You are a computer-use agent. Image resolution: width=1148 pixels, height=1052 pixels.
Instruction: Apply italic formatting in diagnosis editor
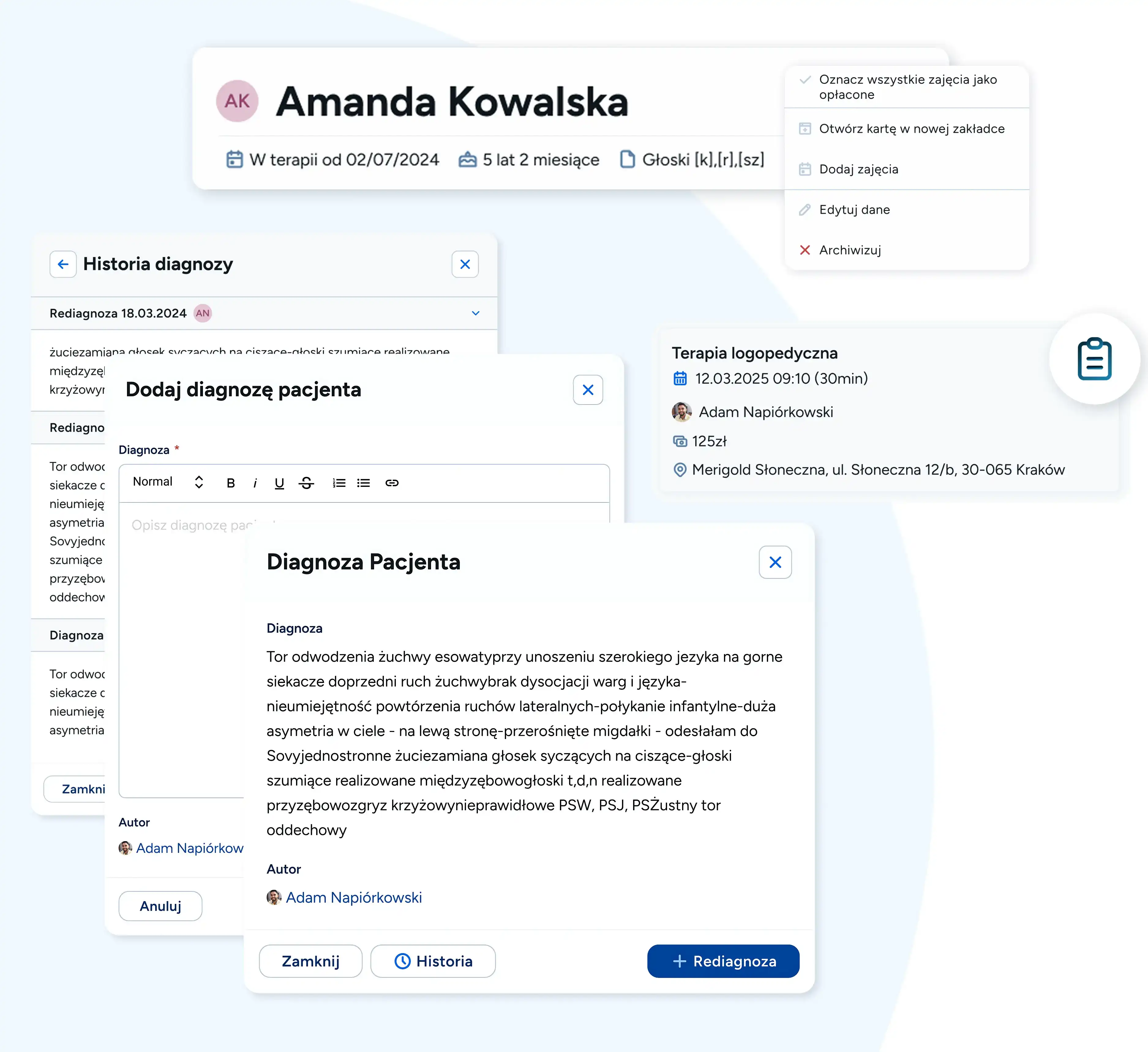point(254,483)
